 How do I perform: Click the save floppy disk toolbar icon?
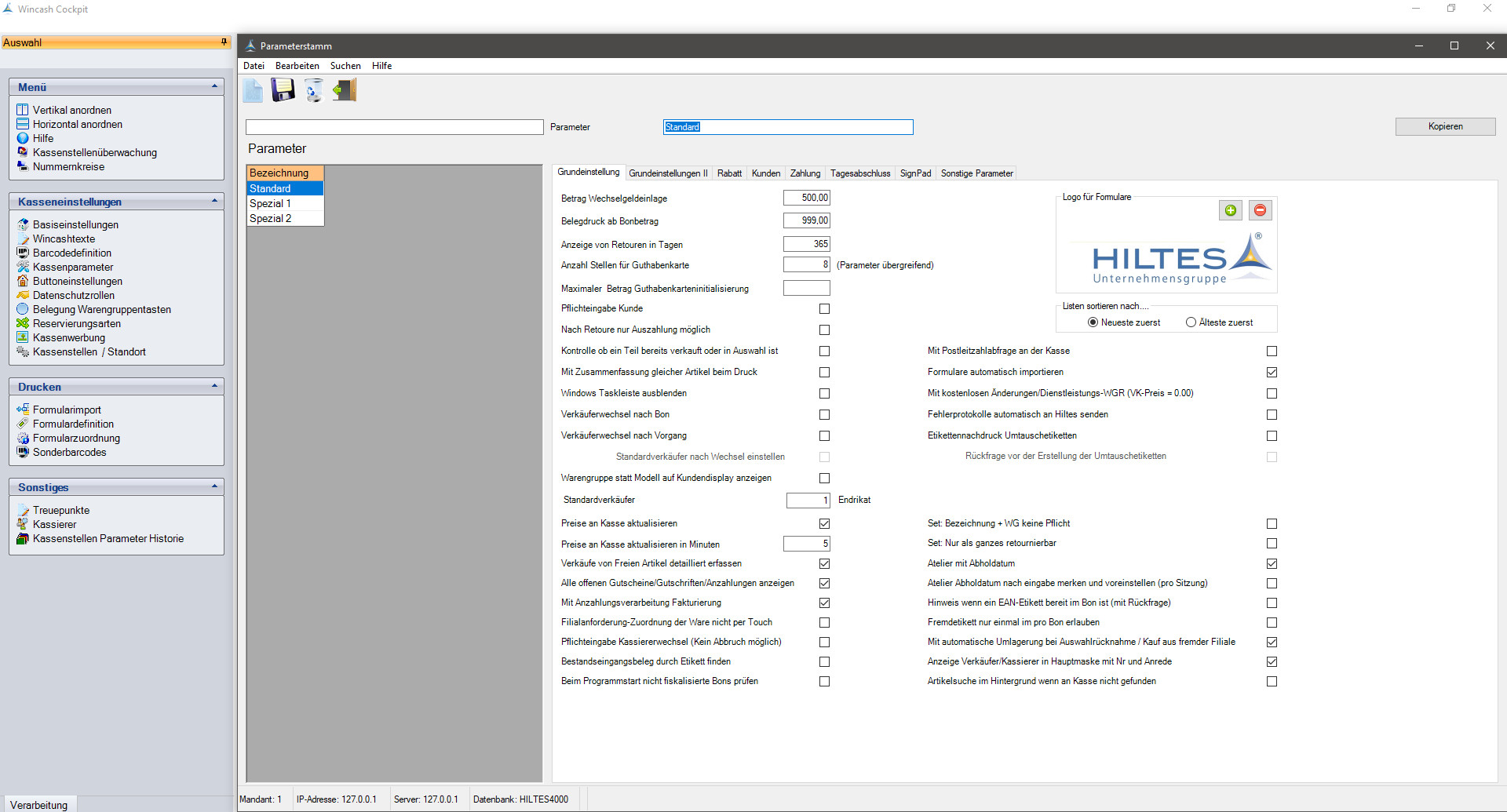(283, 90)
